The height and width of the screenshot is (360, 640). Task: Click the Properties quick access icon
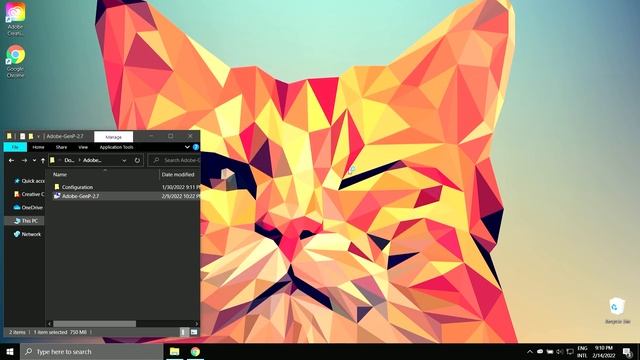coord(22,136)
